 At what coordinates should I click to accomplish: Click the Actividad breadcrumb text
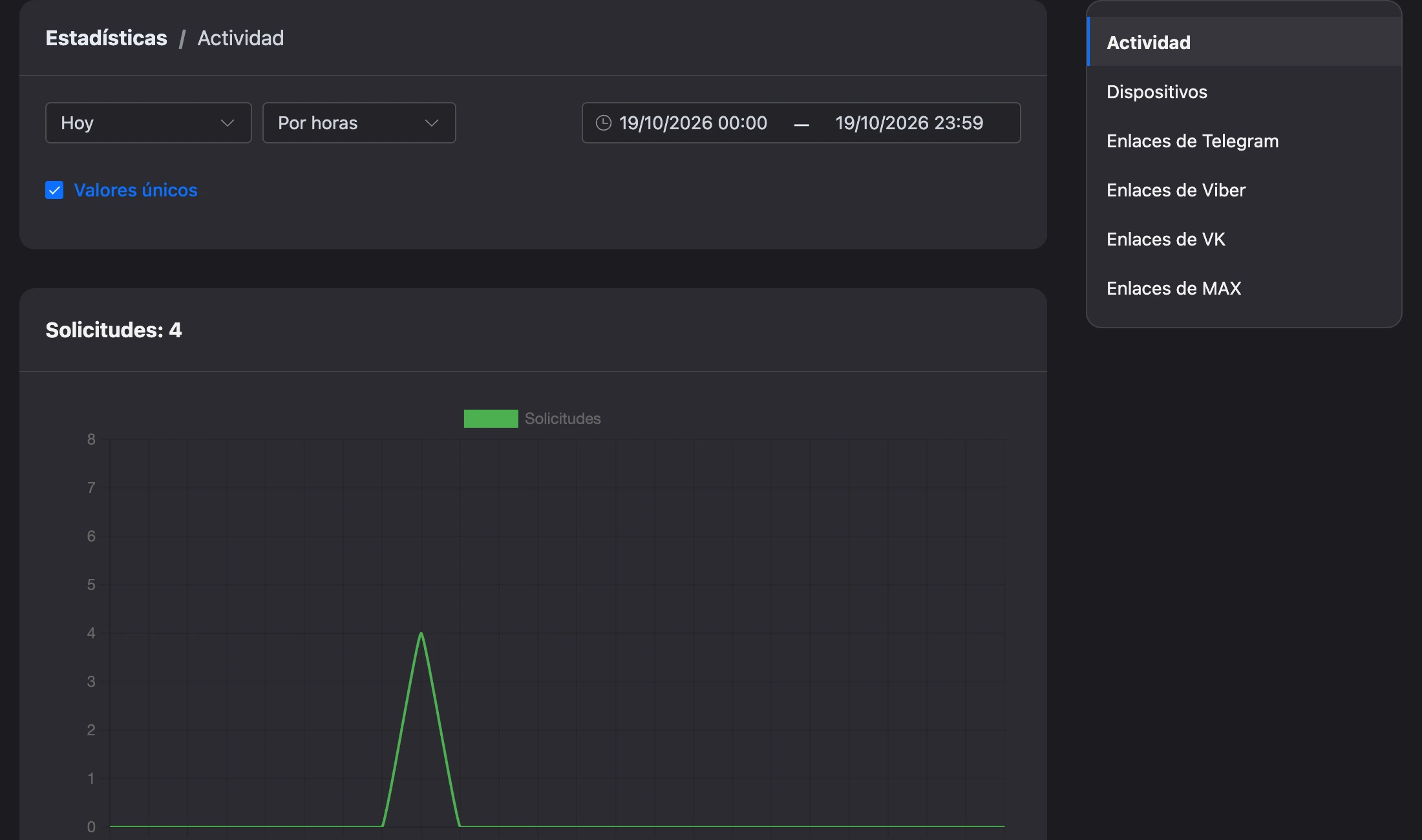pyautogui.click(x=240, y=38)
